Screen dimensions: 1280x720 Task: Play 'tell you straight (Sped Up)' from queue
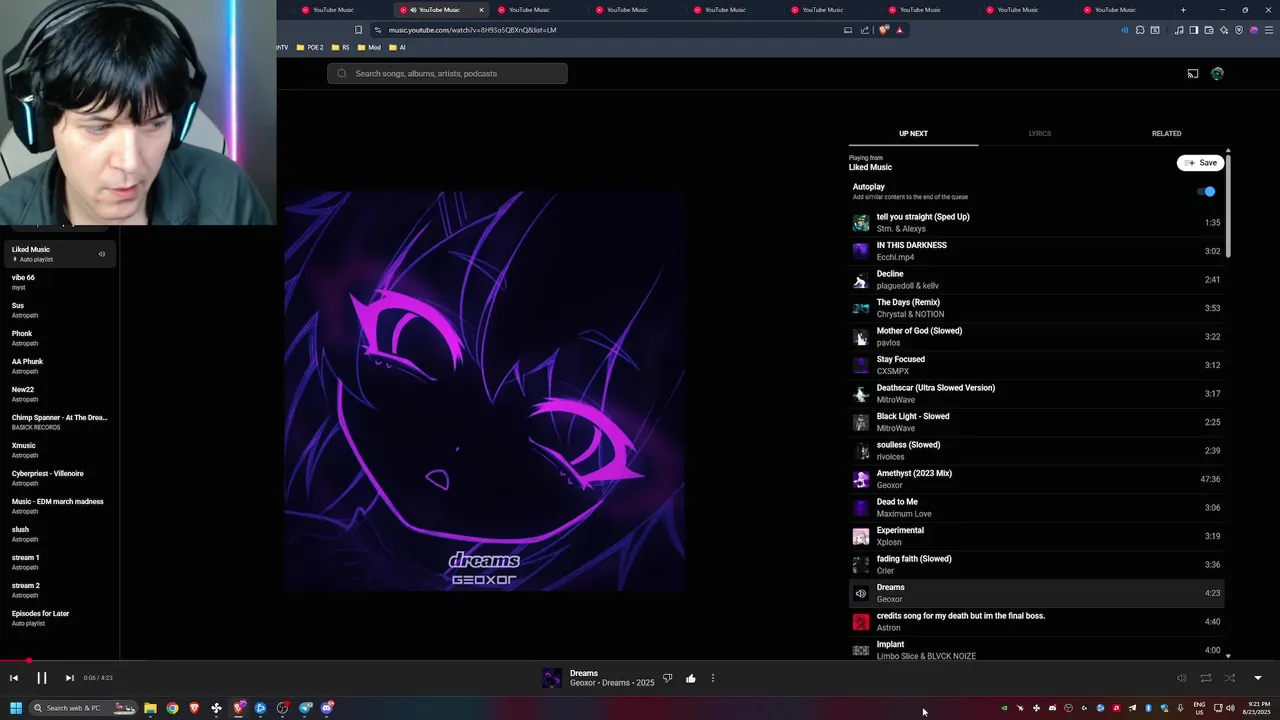point(1036,222)
